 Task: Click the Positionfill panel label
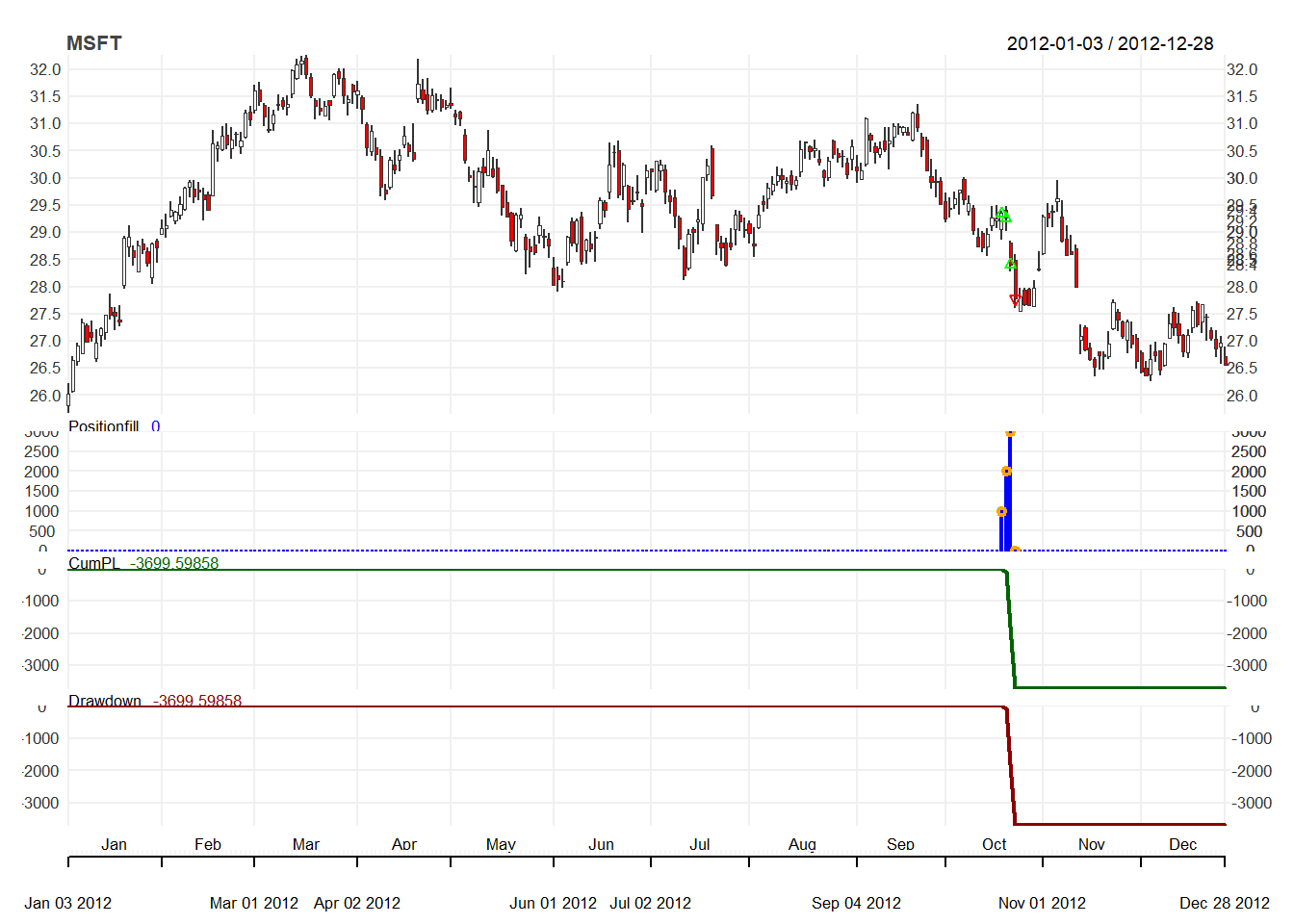[104, 426]
